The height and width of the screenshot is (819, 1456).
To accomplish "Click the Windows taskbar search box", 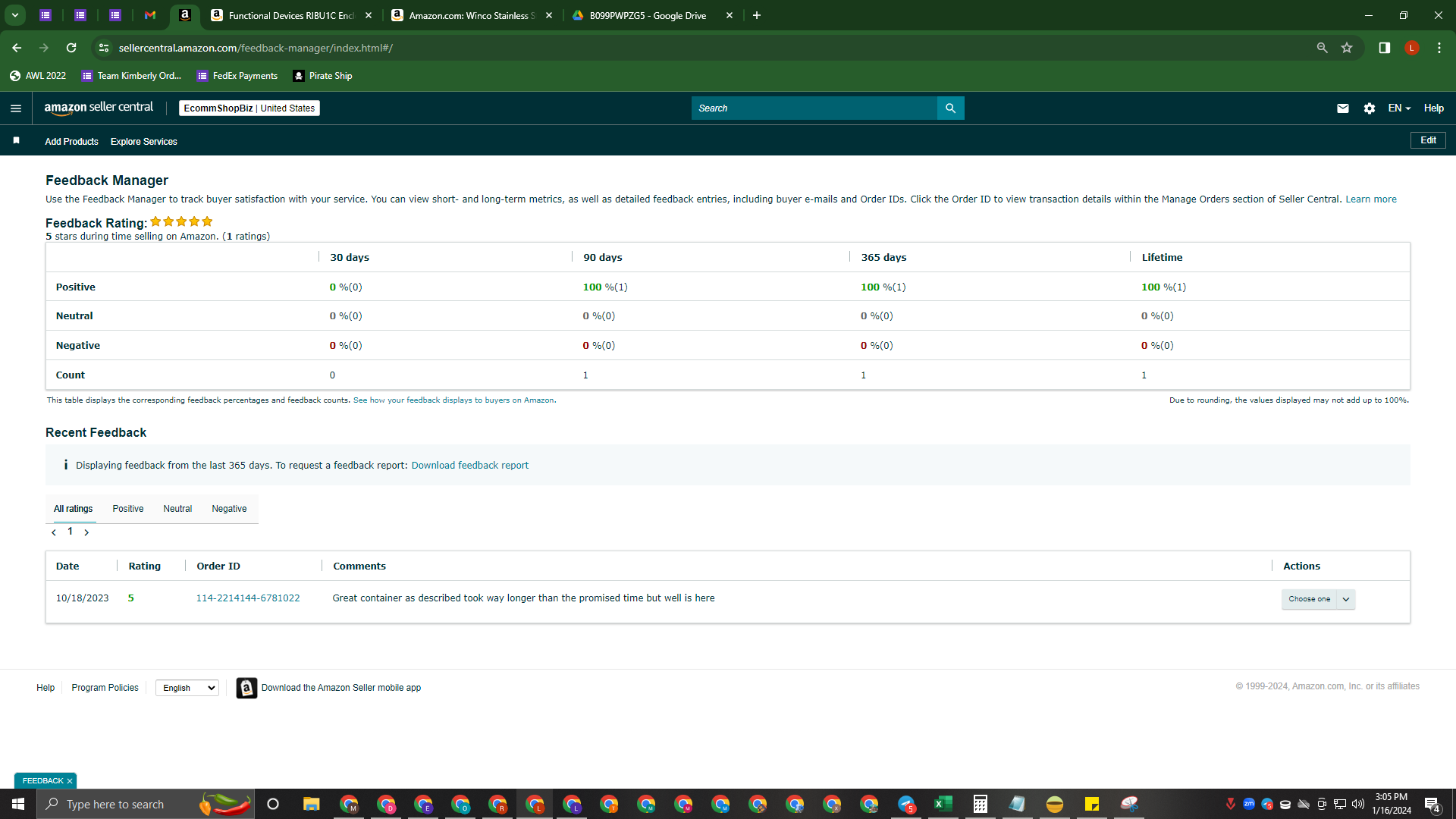I will [x=146, y=804].
